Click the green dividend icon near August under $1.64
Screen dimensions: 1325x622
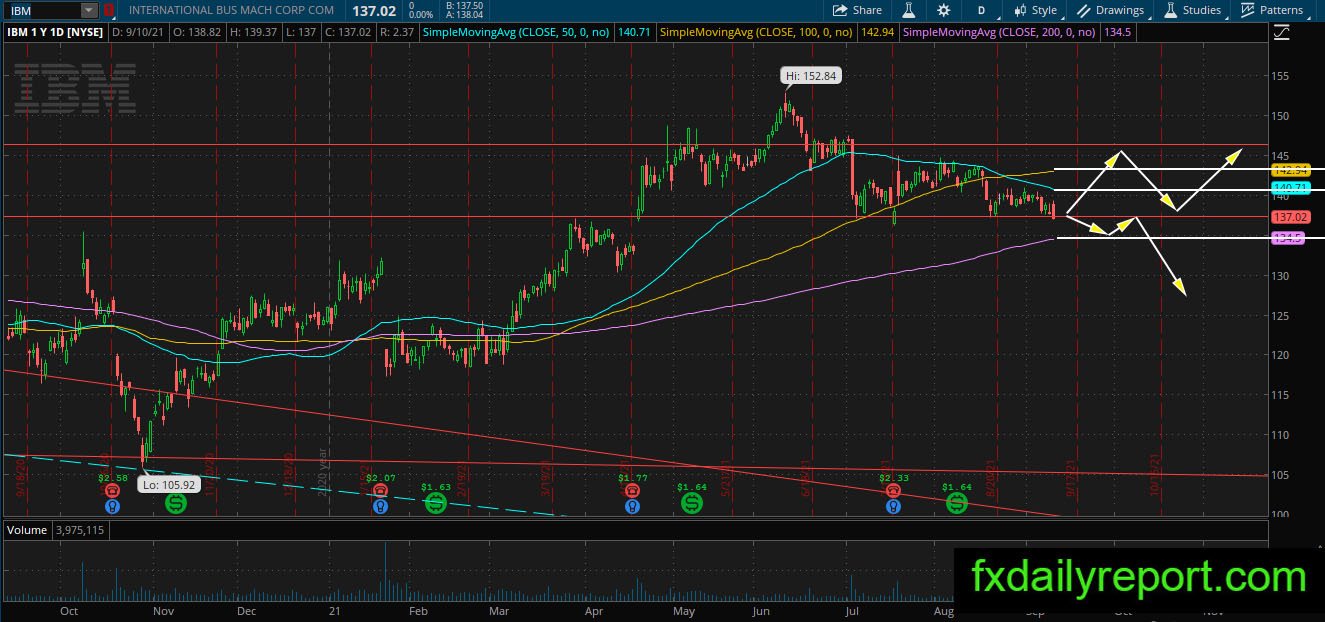[957, 503]
